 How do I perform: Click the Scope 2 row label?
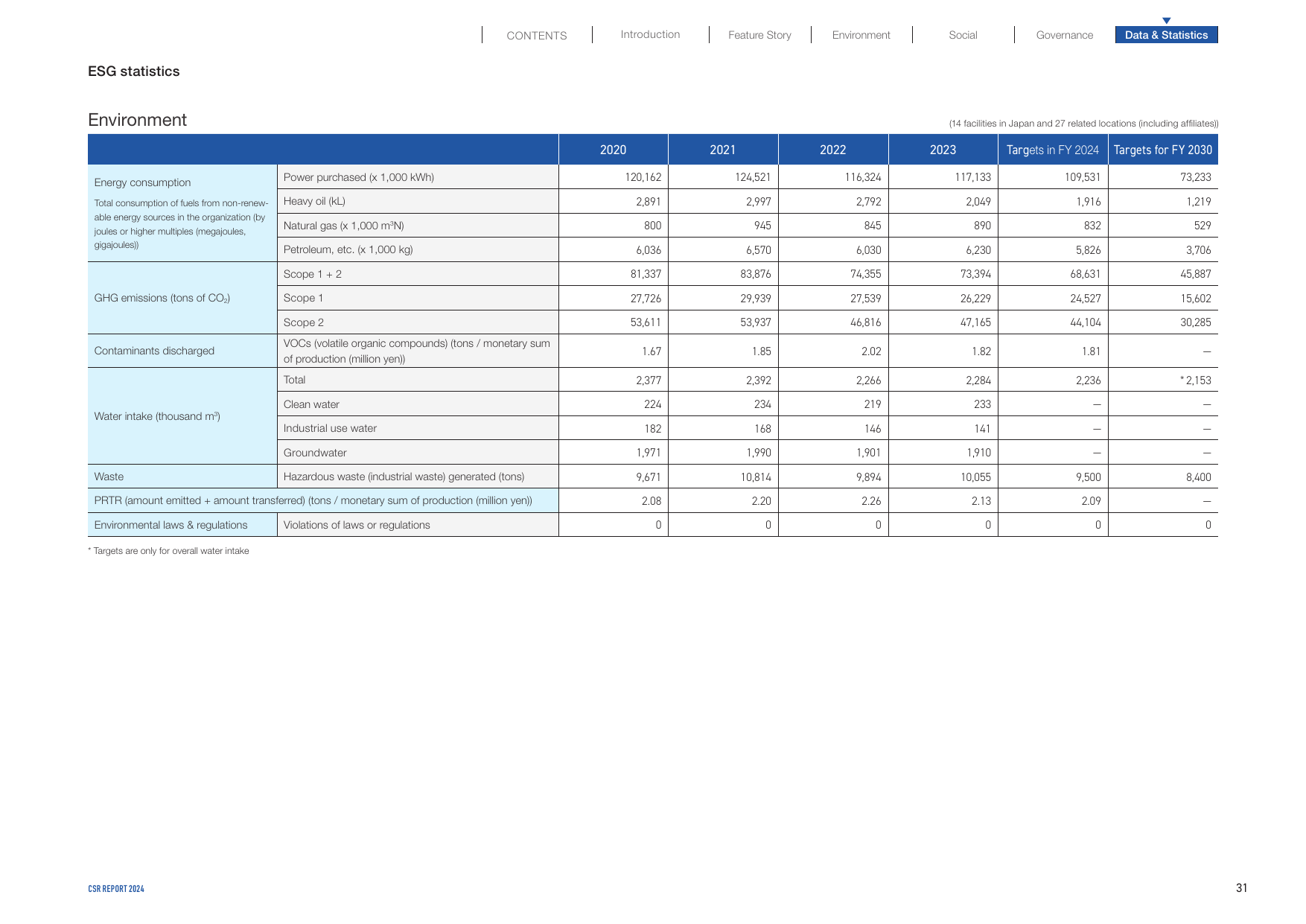point(303,322)
